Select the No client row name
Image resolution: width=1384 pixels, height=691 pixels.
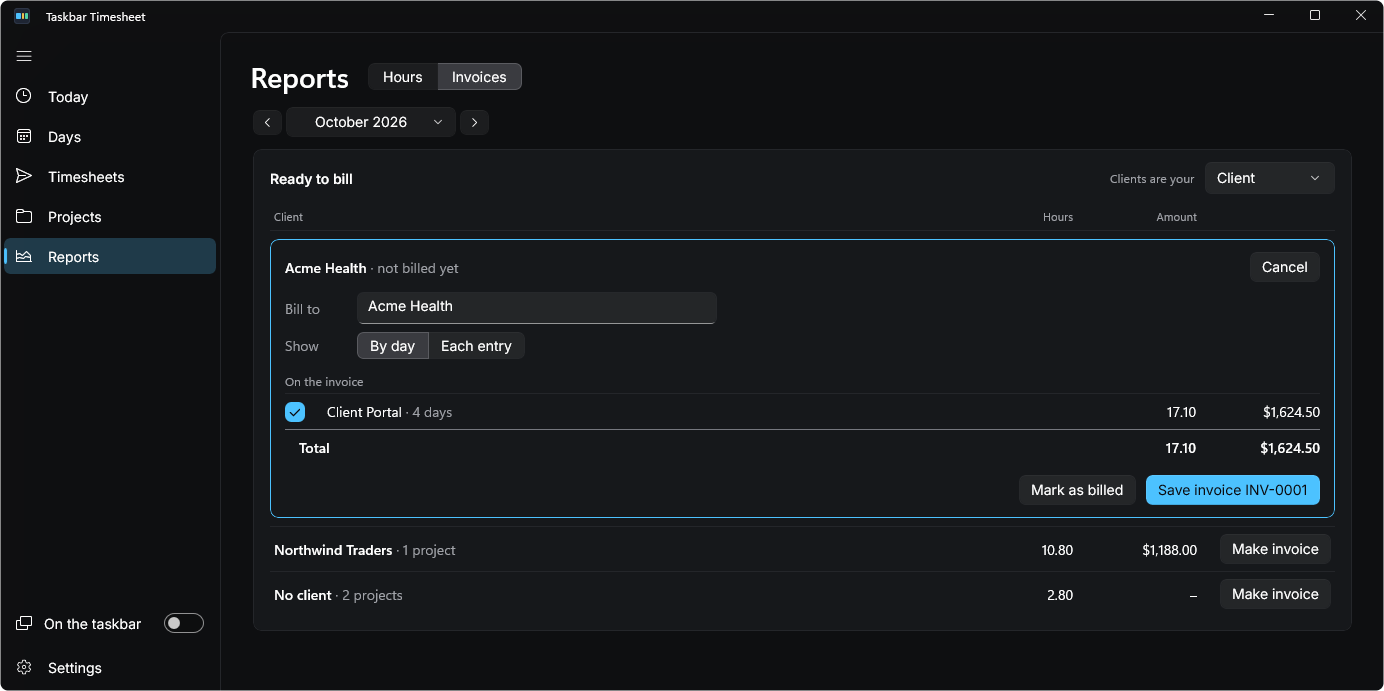pos(303,595)
